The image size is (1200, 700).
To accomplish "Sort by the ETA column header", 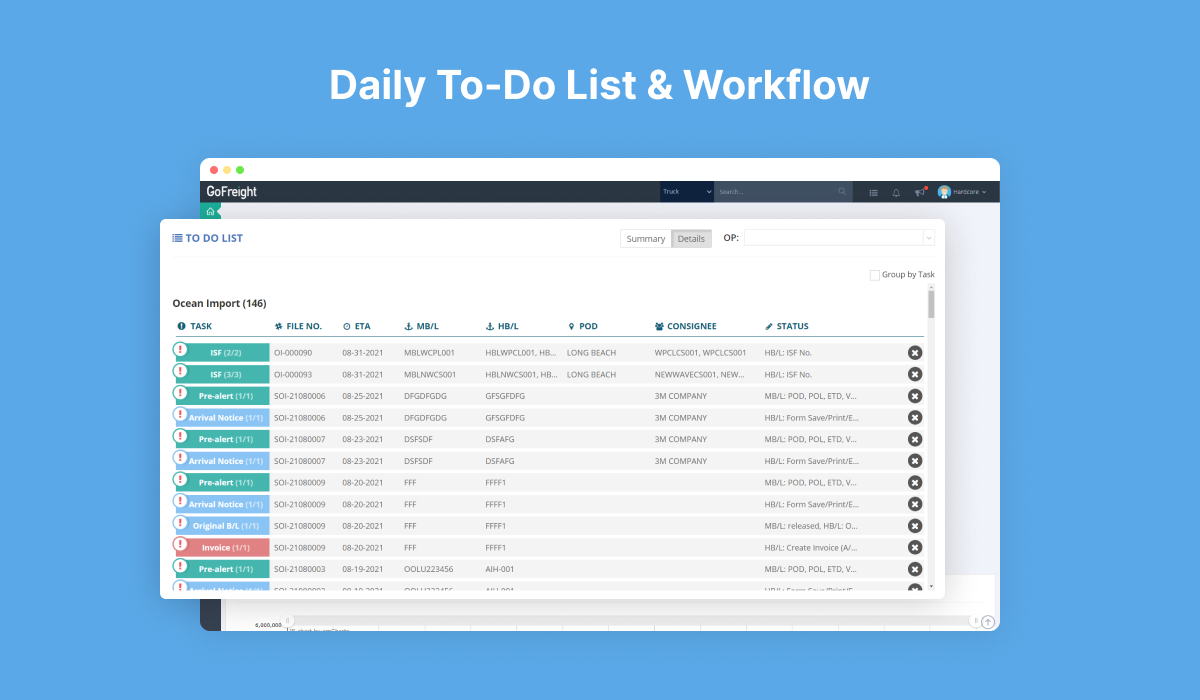I will [x=357, y=326].
